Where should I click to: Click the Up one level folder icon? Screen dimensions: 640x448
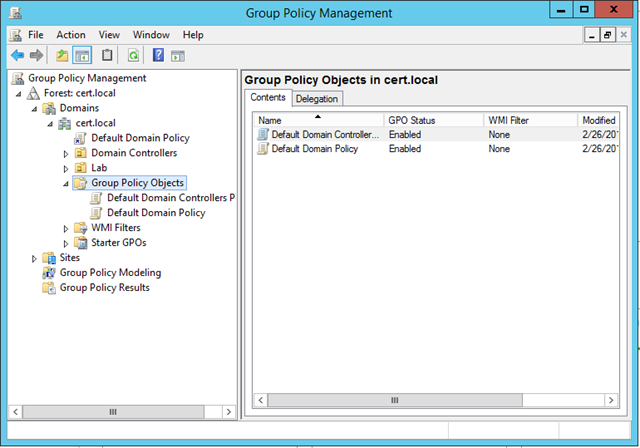coord(62,55)
